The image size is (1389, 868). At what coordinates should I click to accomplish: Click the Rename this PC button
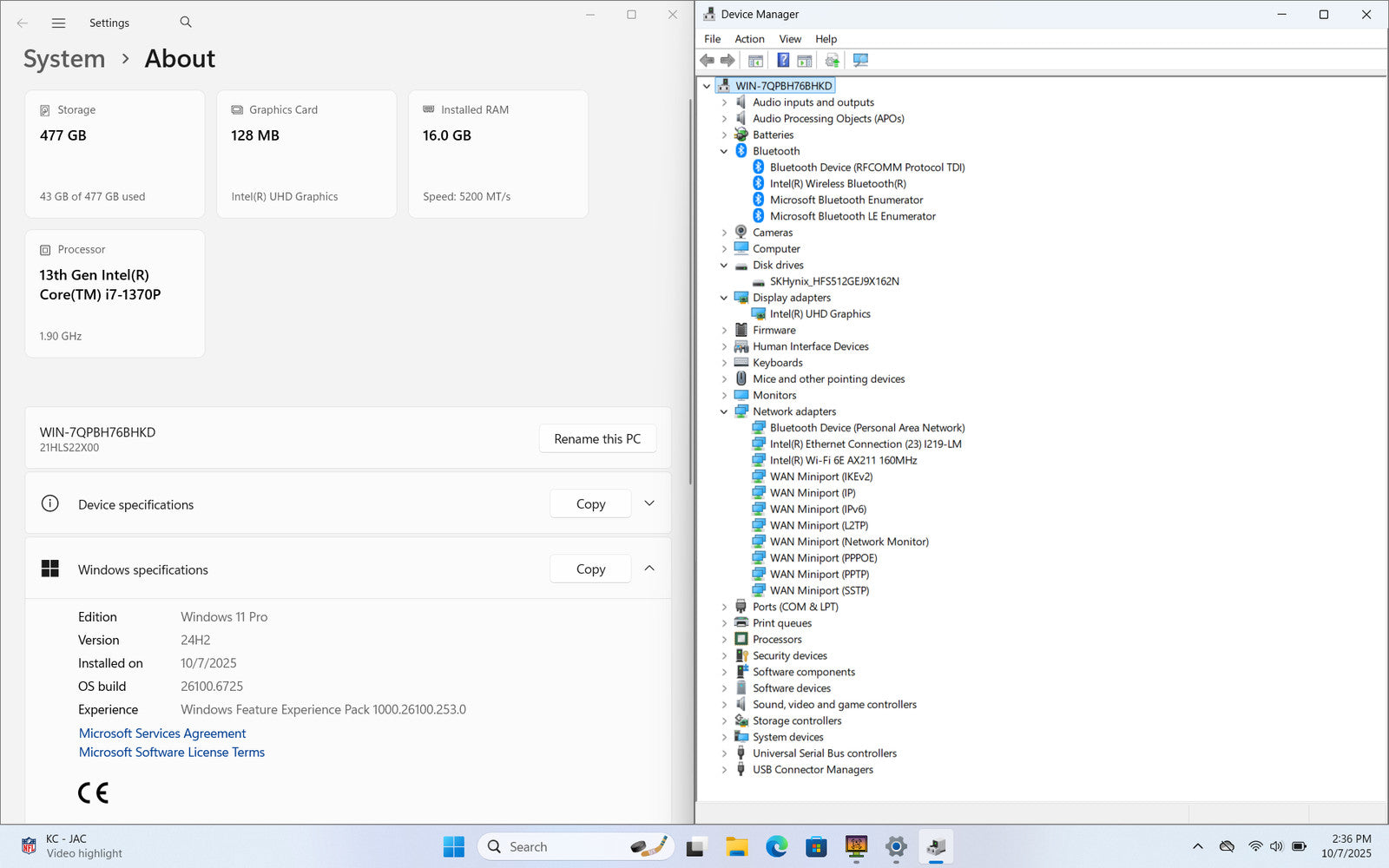(597, 439)
